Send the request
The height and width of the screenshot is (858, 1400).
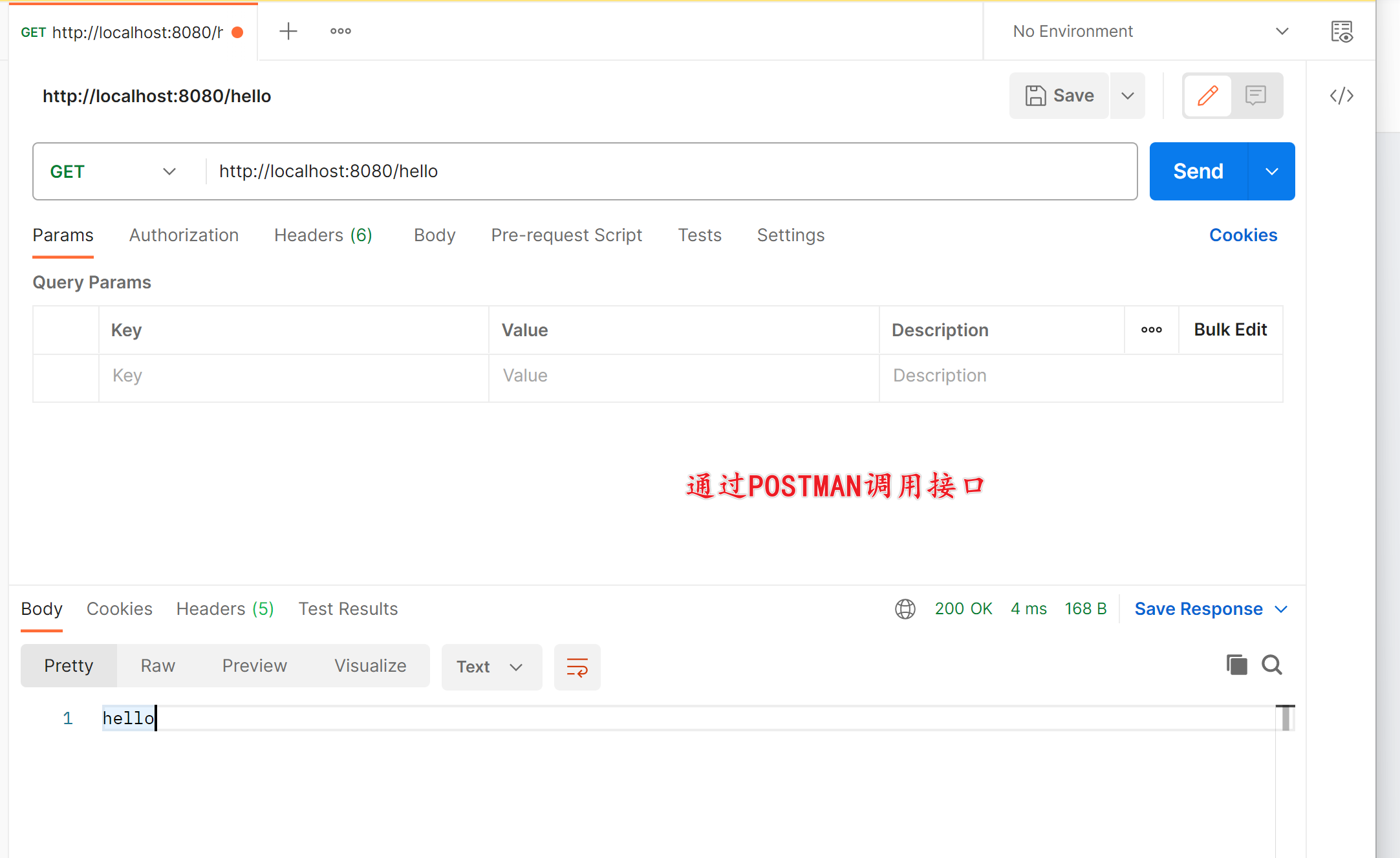point(1198,171)
